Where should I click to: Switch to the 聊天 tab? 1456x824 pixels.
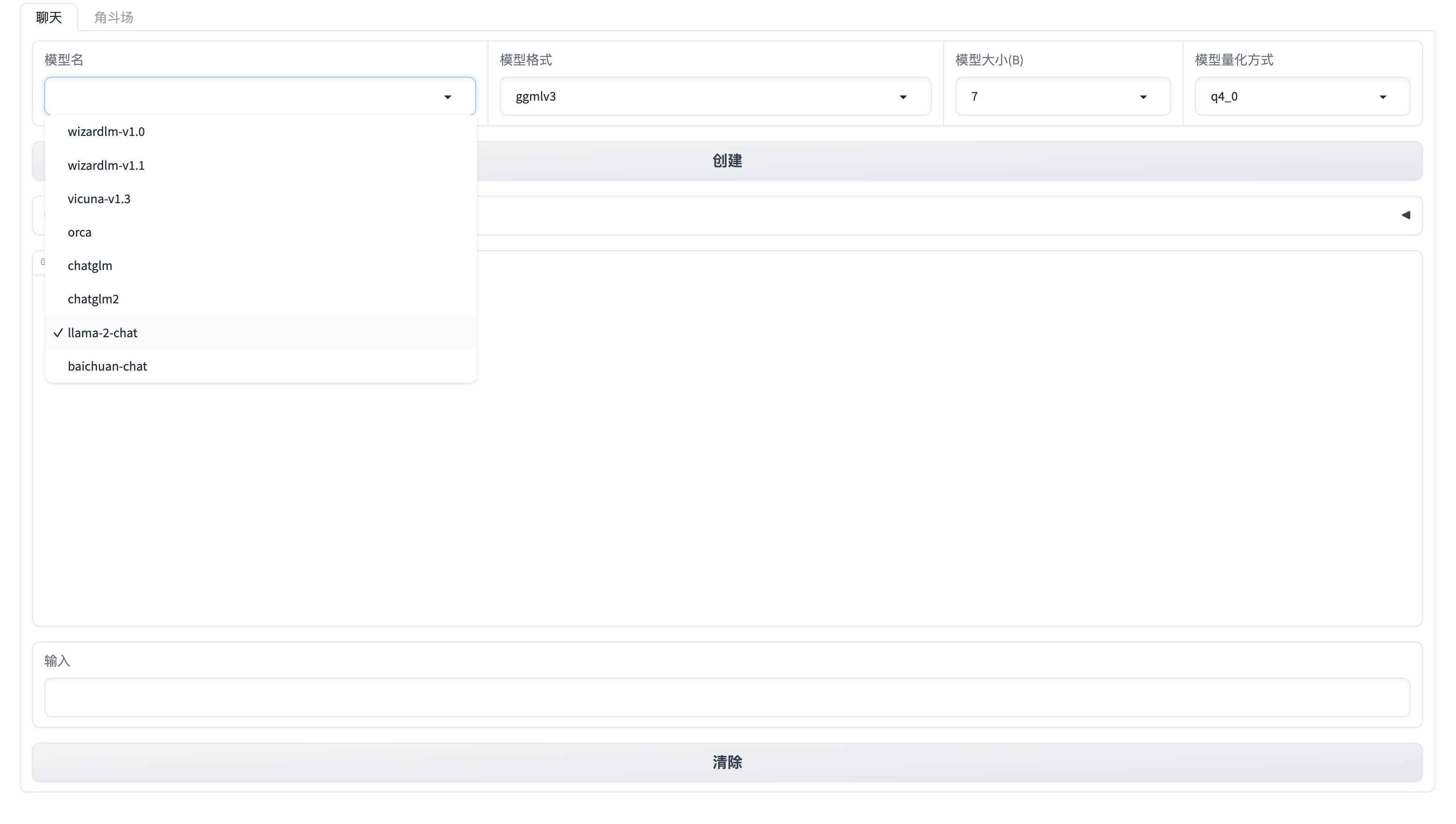pos(48,17)
